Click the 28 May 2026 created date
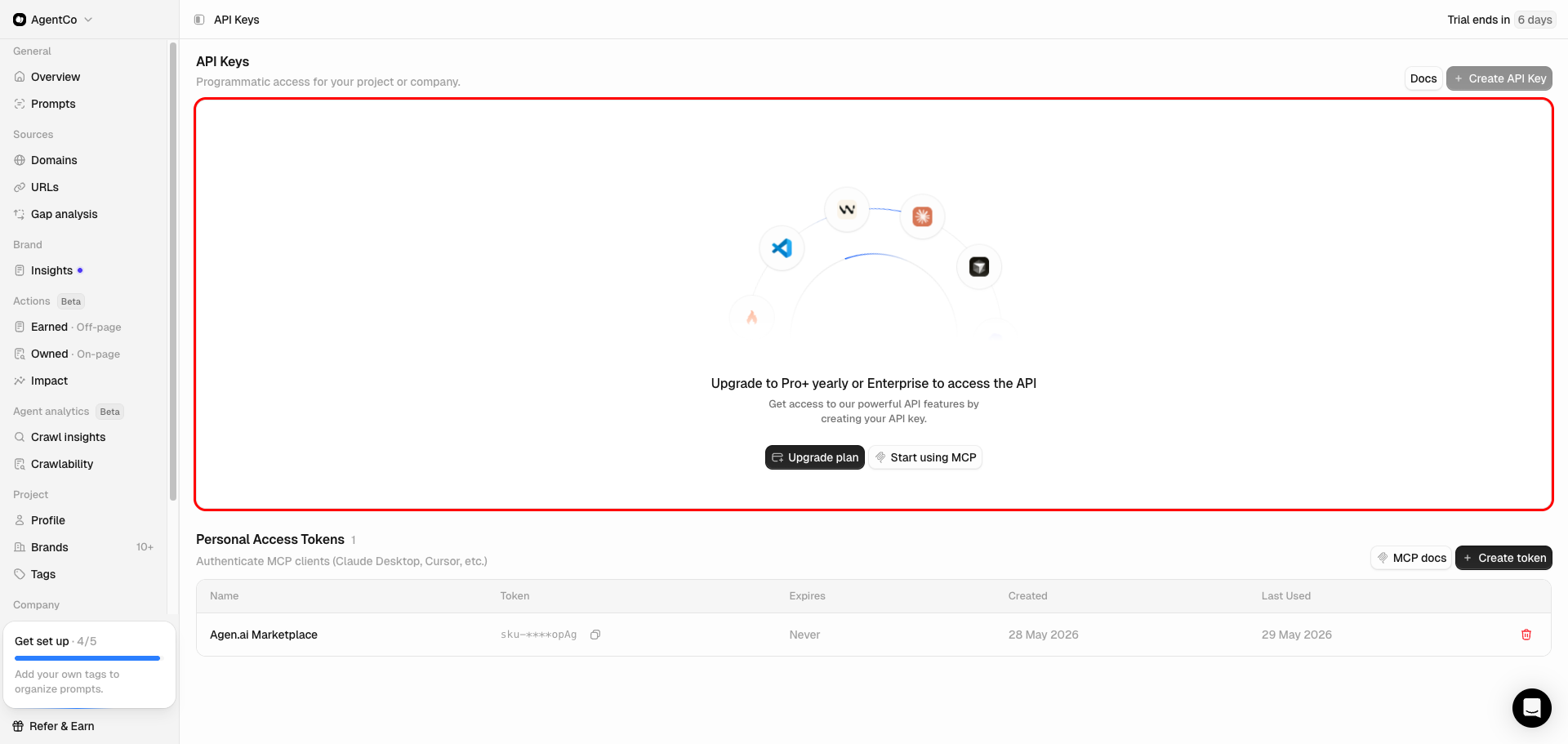Viewport: 1568px width, 744px height. (1043, 635)
